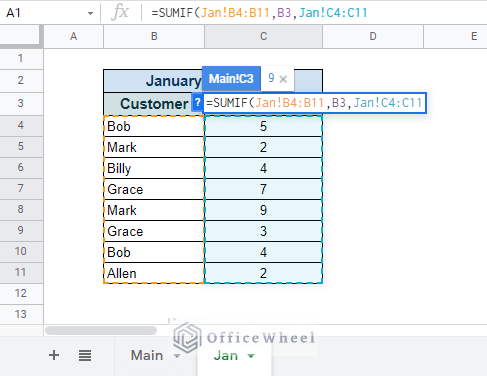Select row 2 header
Viewport: 487px width, 376px height.
click(x=21, y=81)
